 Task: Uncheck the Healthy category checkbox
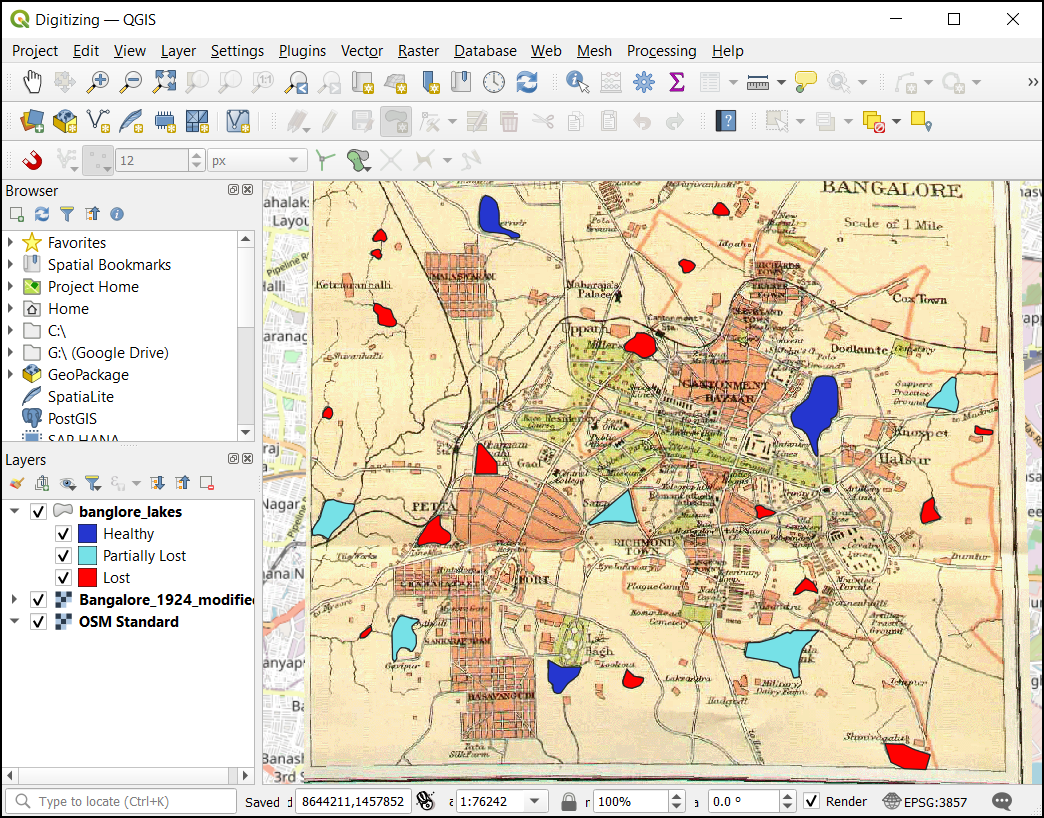(63, 534)
